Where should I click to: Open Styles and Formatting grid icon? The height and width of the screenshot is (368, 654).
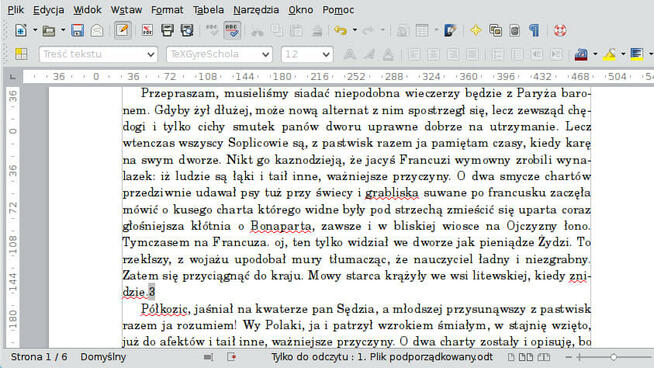point(21,54)
